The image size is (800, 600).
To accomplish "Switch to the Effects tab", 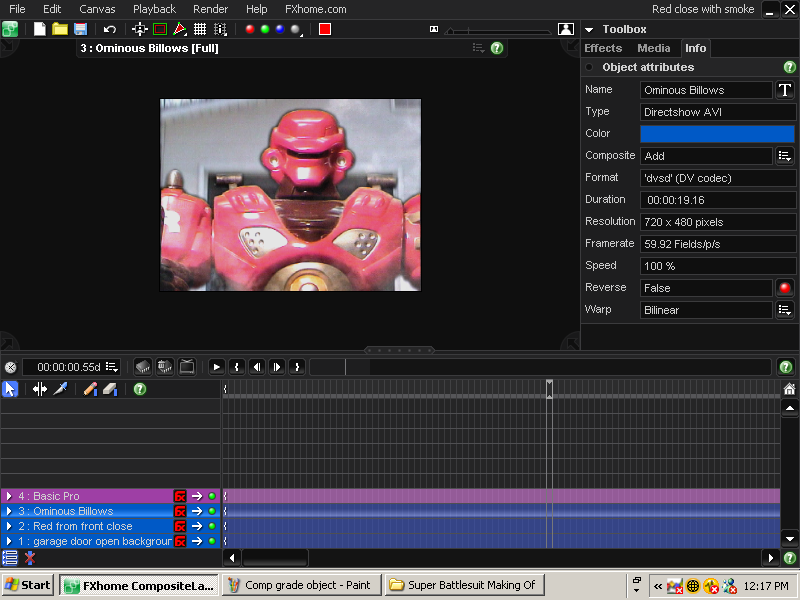I will [603, 48].
